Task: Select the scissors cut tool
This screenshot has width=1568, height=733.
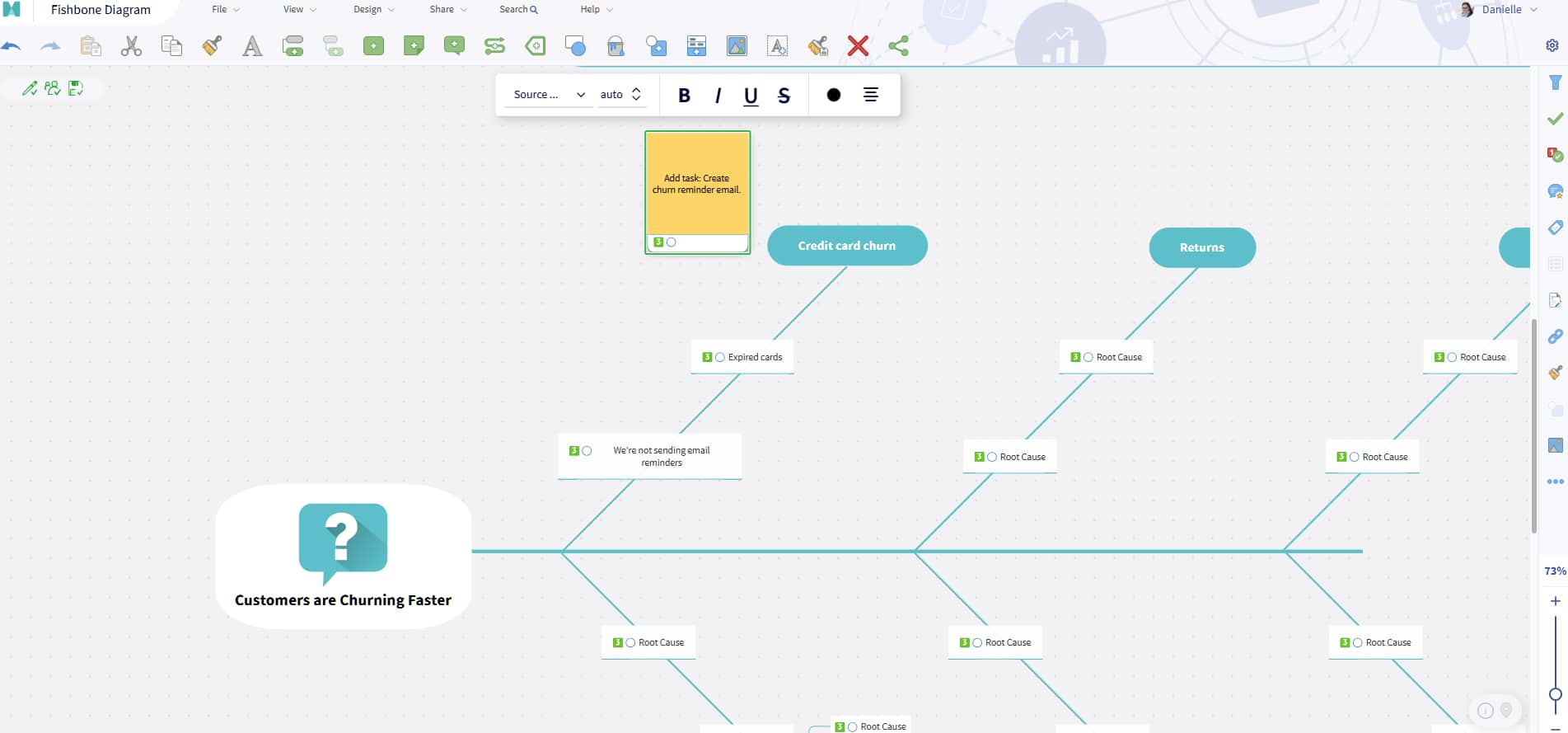Action: point(131,46)
